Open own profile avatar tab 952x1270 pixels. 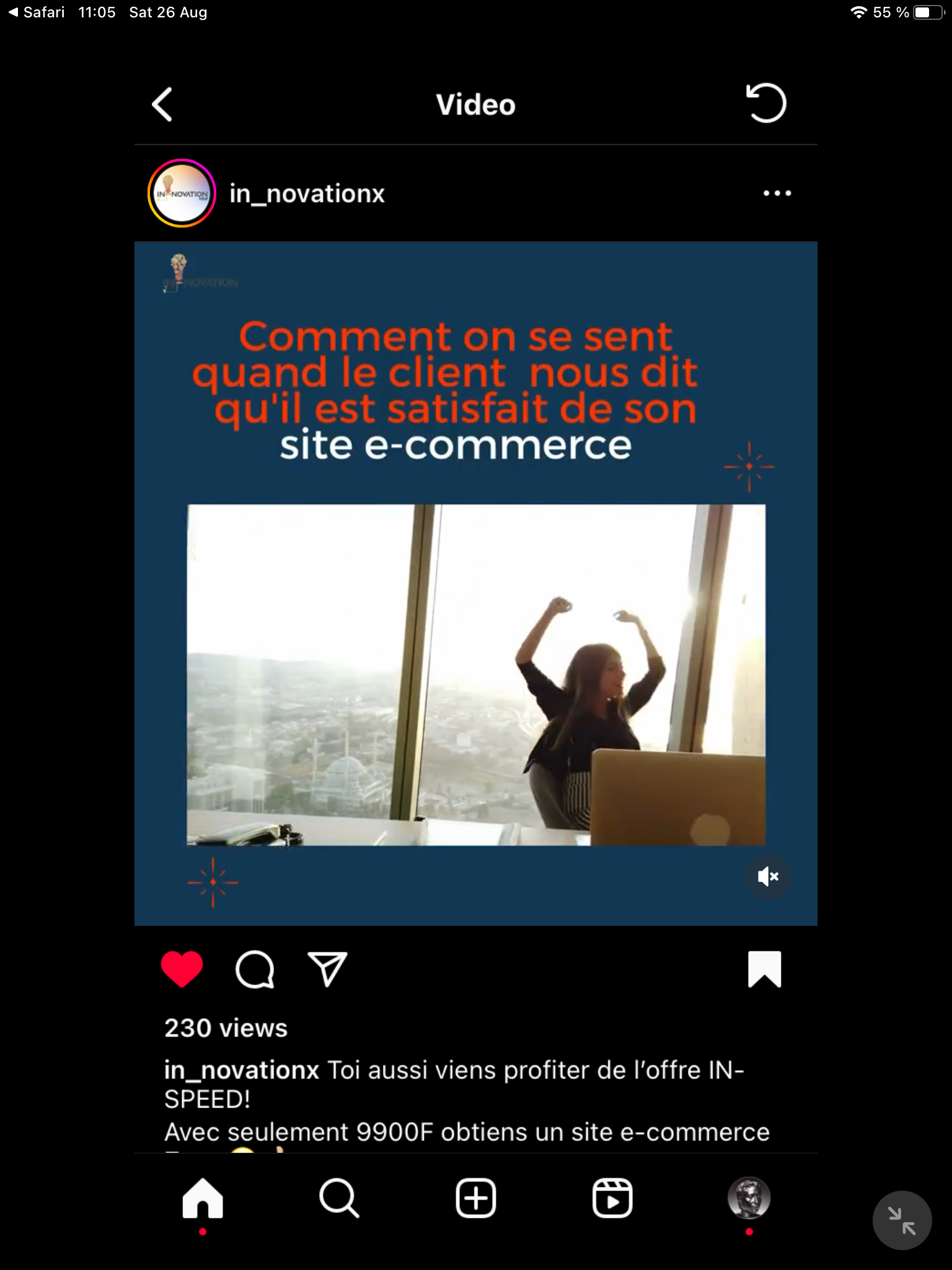pyautogui.click(x=749, y=1198)
